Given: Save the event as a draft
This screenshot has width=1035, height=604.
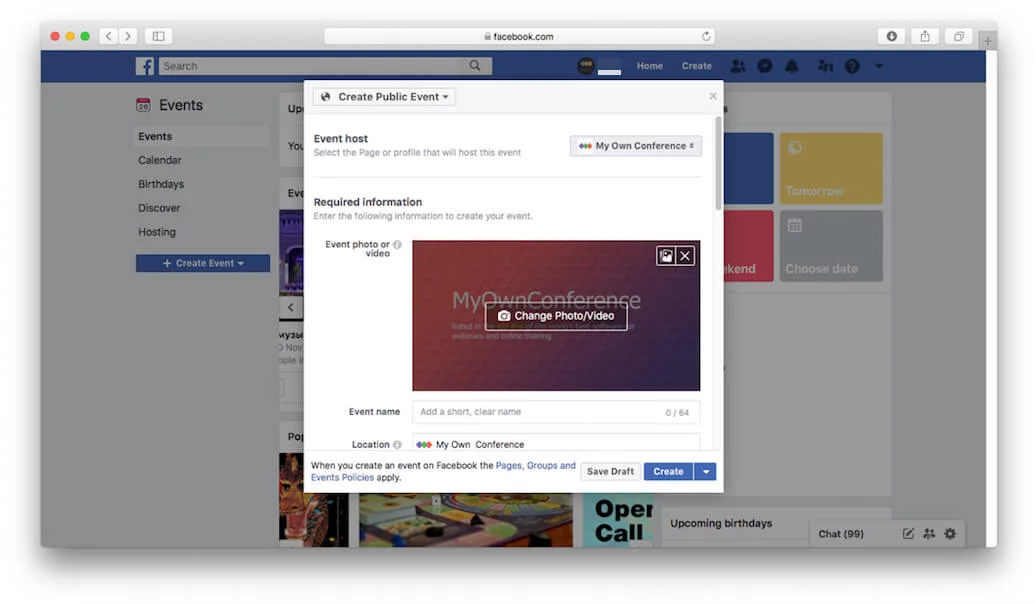Looking at the screenshot, I should click(x=610, y=471).
